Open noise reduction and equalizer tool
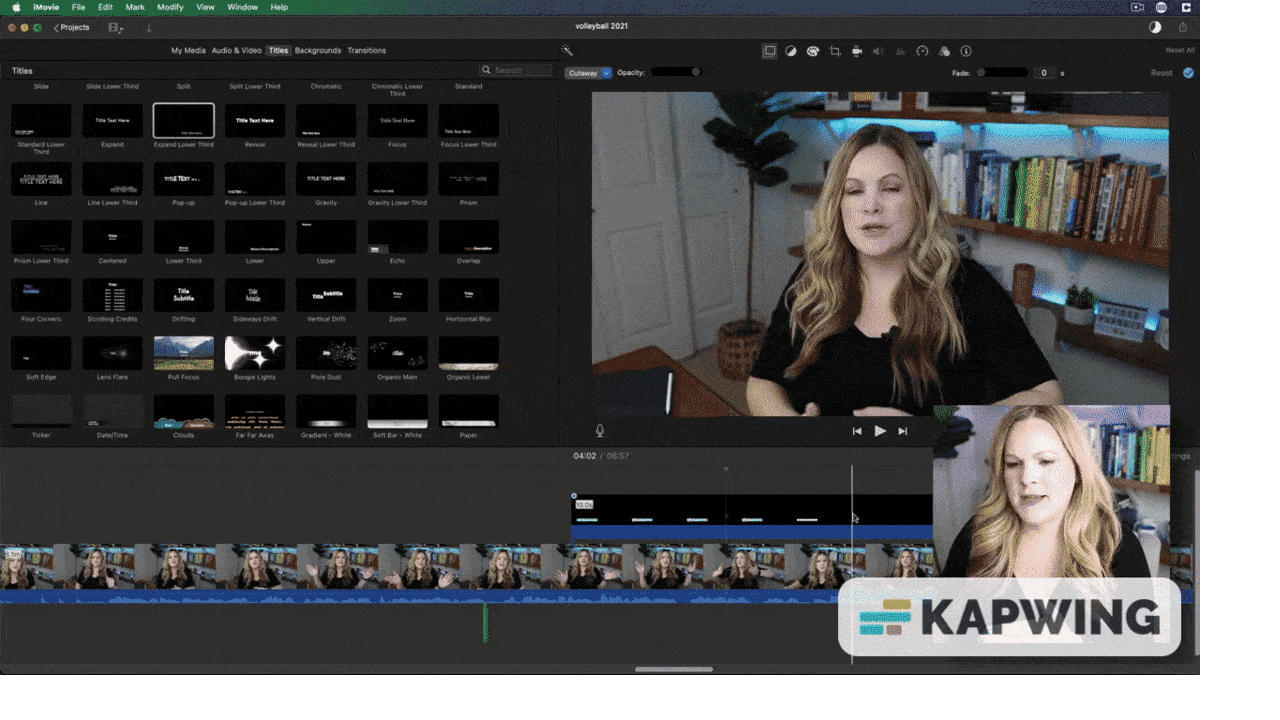This screenshot has height=720, width=1280. tap(900, 51)
